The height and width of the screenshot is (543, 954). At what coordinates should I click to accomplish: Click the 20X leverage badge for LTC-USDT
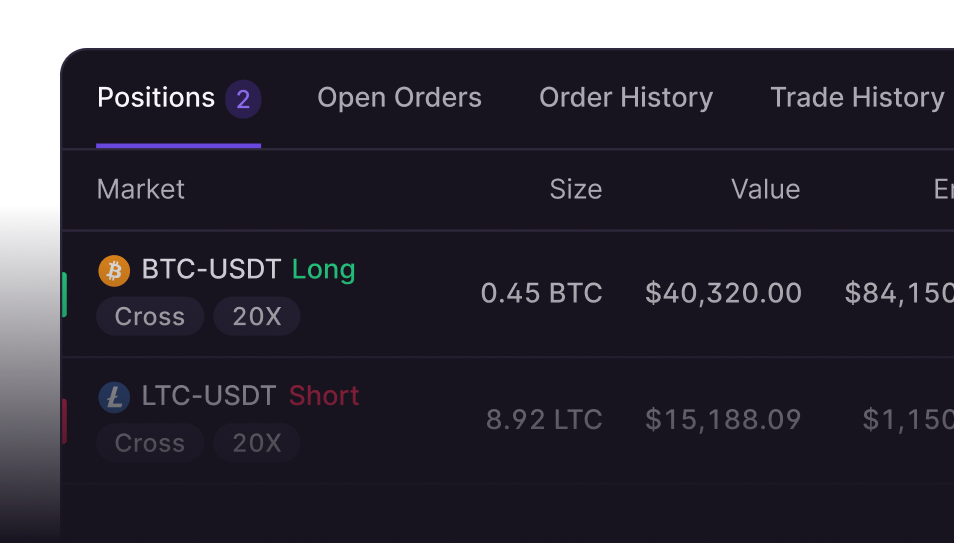click(x=257, y=443)
